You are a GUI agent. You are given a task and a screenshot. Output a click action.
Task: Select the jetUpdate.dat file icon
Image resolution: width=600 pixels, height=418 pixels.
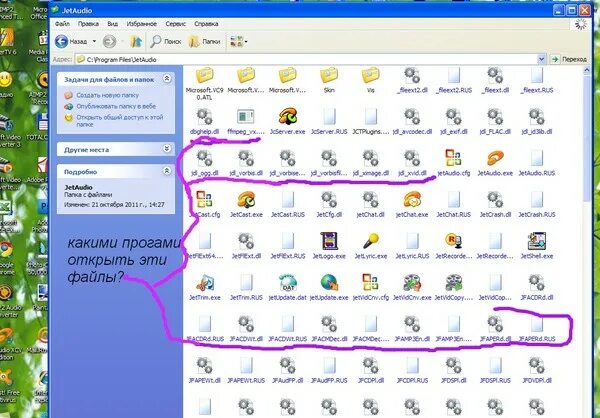[x=288, y=282]
